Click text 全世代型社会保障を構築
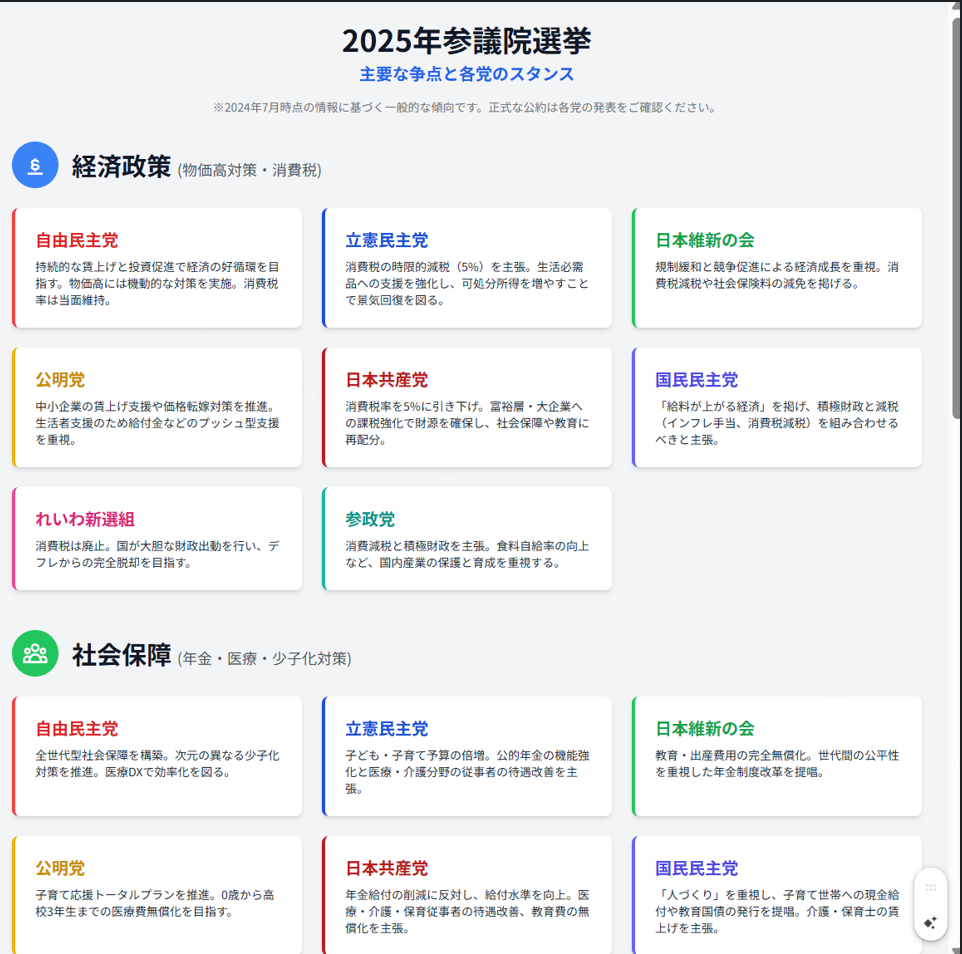This screenshot has width=962, height=954. point(99,755)
